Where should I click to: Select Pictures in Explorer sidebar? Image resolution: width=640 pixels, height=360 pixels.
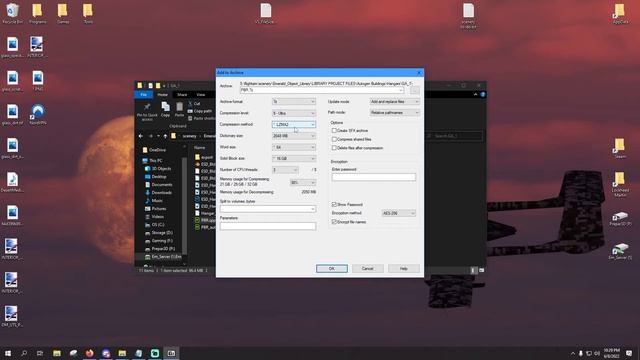pos(156,209)
